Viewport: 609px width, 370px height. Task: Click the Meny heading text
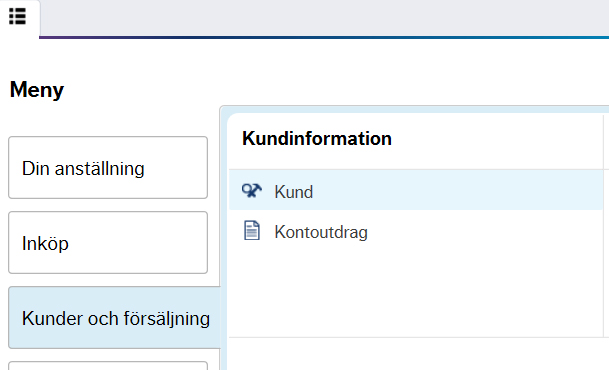[x=37, y=90]
